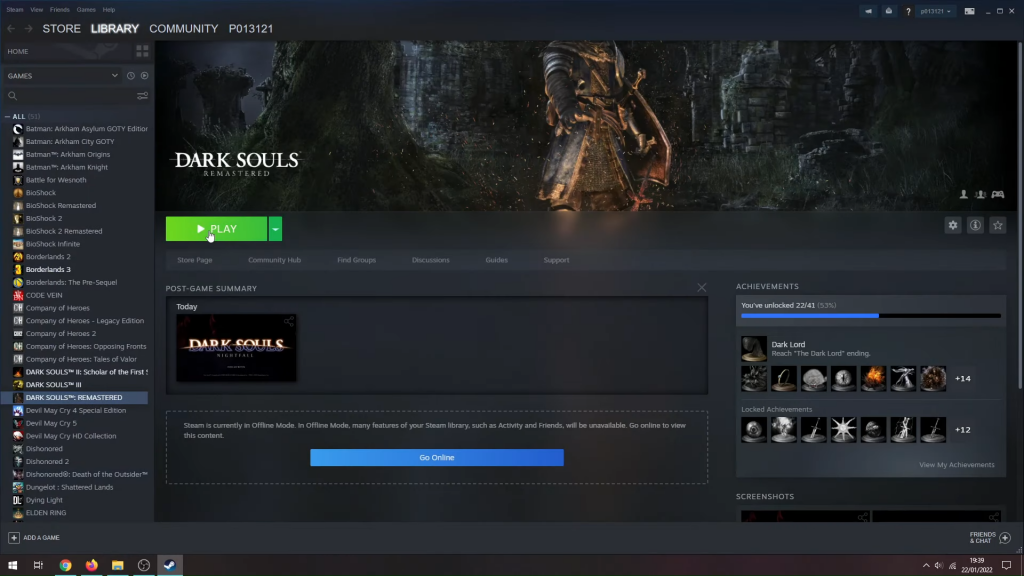Show the +14 more unlocked achievements
1024x576 pixels.
pos(963,378)
